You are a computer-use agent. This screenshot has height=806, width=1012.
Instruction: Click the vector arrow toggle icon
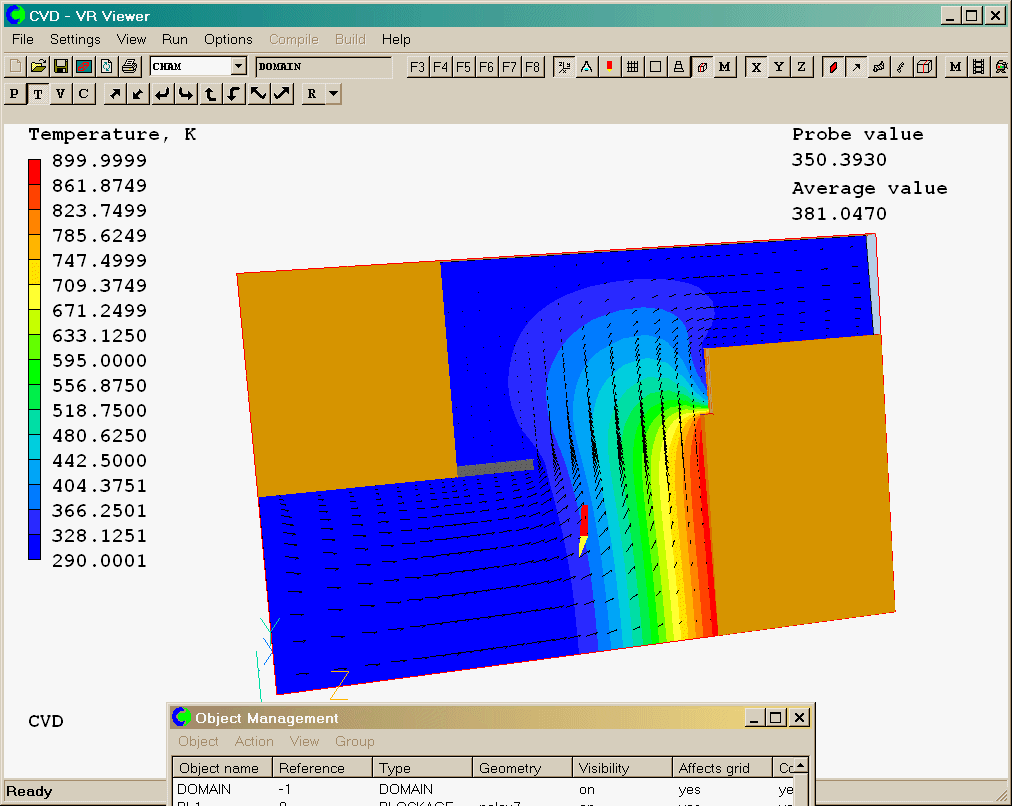856,67
